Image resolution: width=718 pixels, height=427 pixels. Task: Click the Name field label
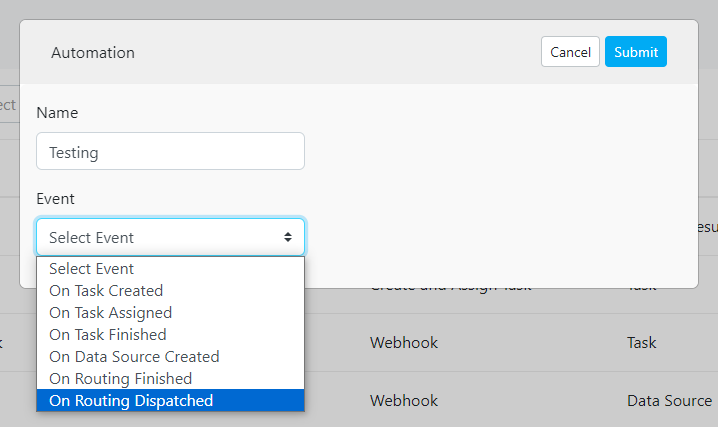pyautogui.click(x=57, y=113)
